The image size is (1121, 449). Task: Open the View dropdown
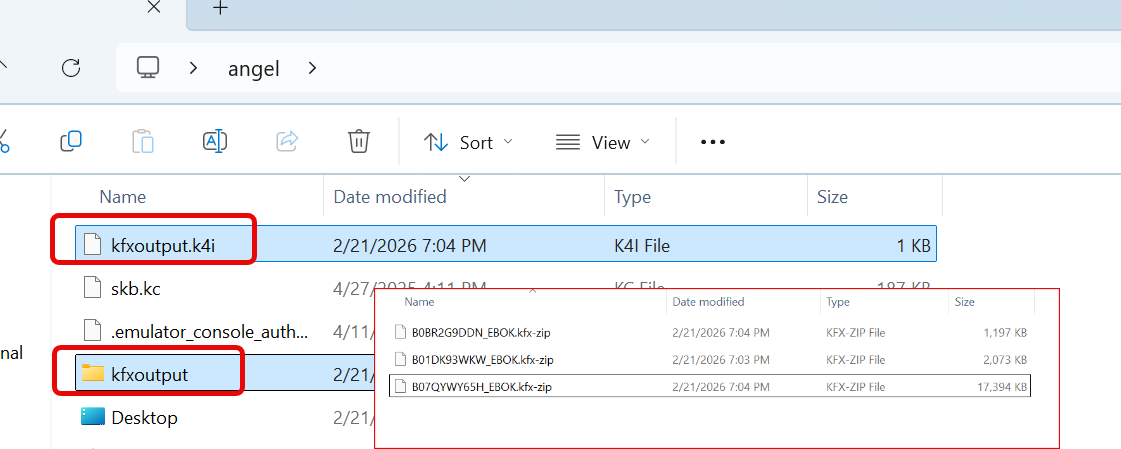tap(603, 142)
